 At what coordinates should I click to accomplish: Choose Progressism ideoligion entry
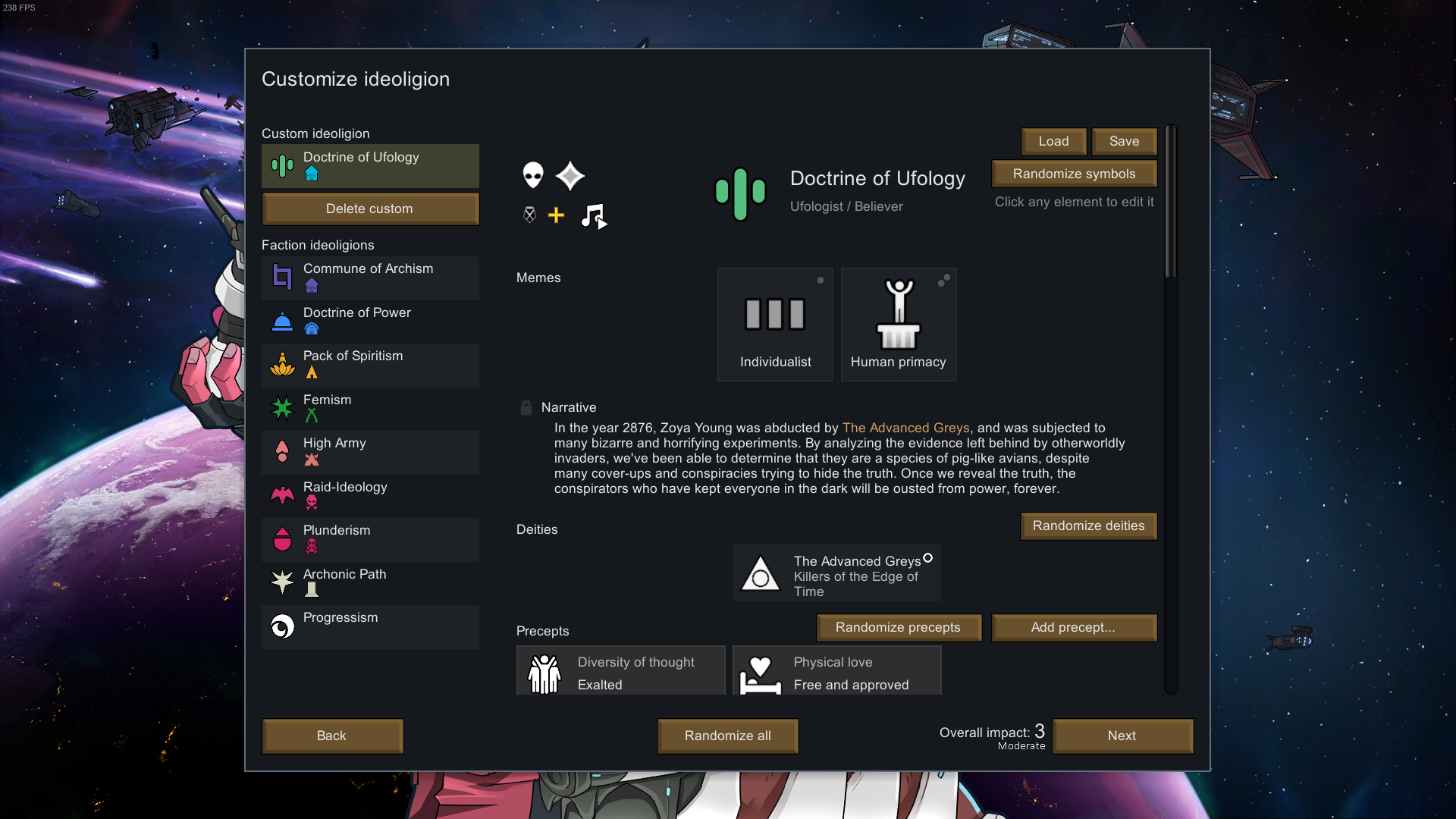[370, 627]
